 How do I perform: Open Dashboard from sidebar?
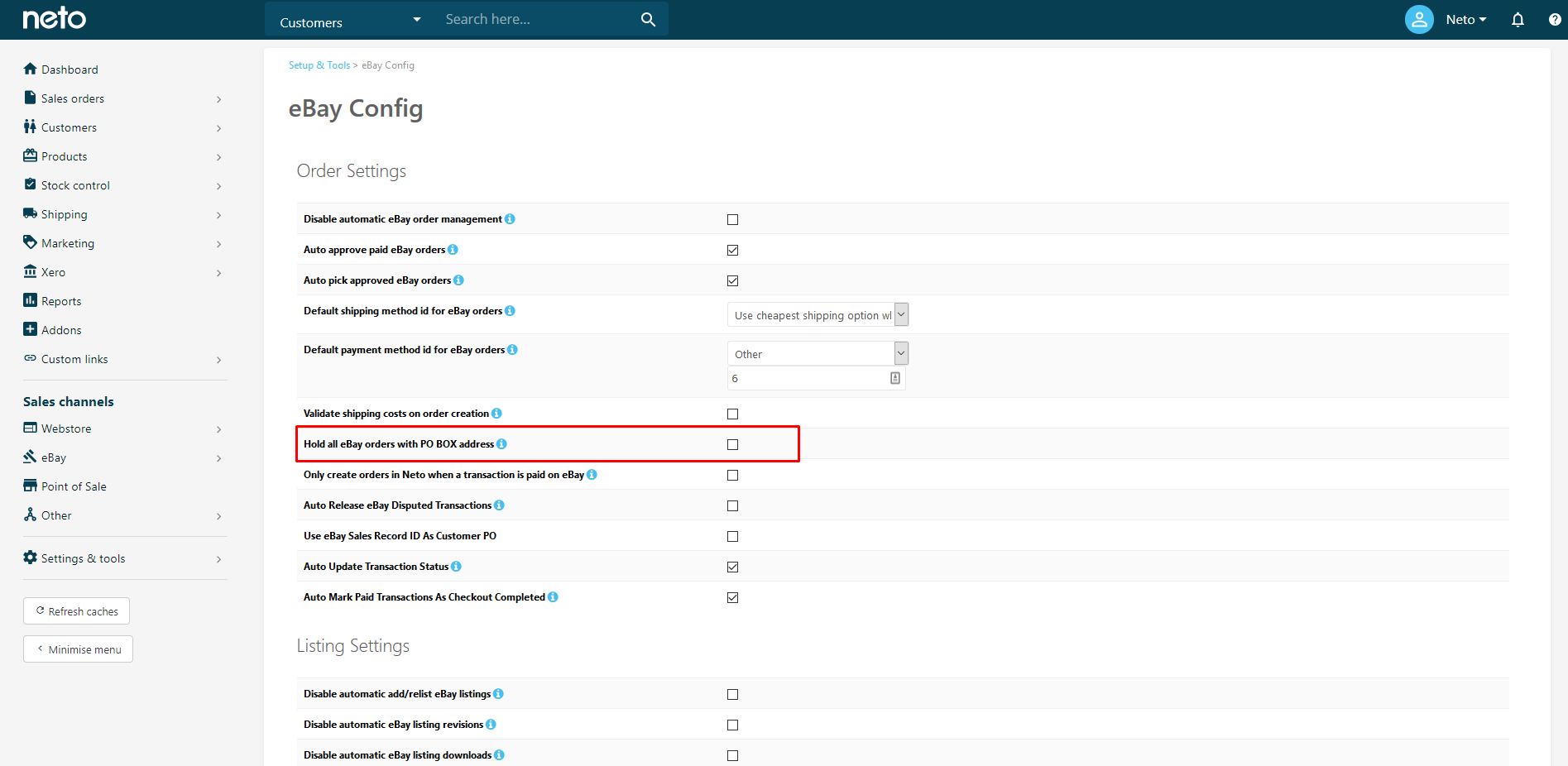click(70, 69)
